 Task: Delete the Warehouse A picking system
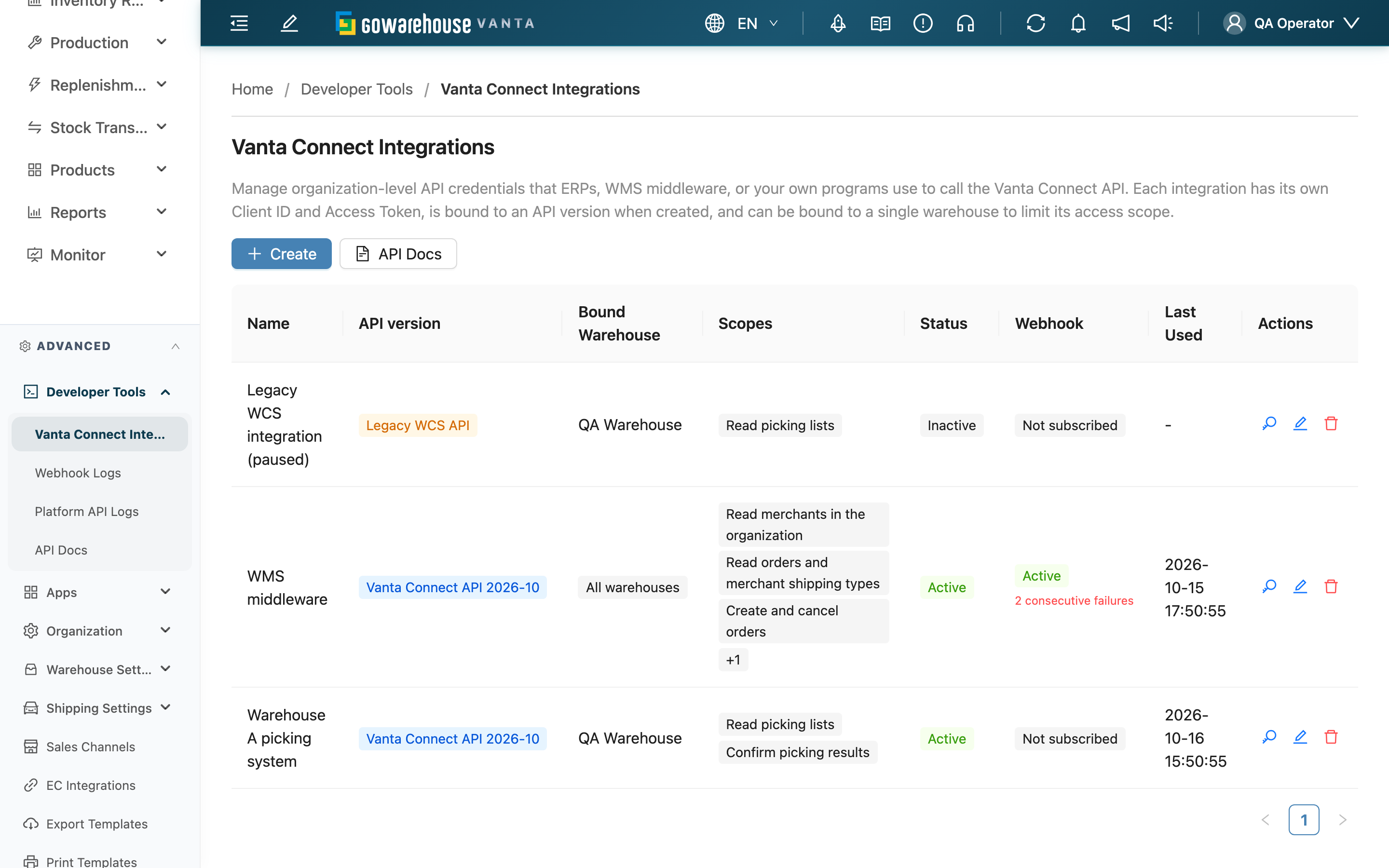point(1331,737)
